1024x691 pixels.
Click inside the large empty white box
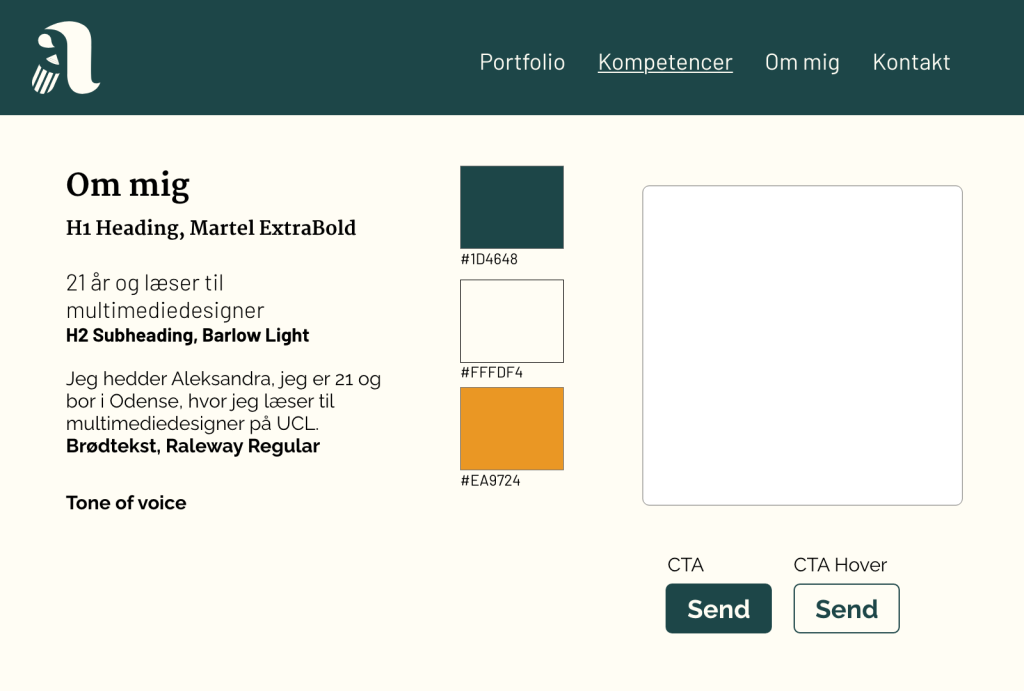[802, 345]
